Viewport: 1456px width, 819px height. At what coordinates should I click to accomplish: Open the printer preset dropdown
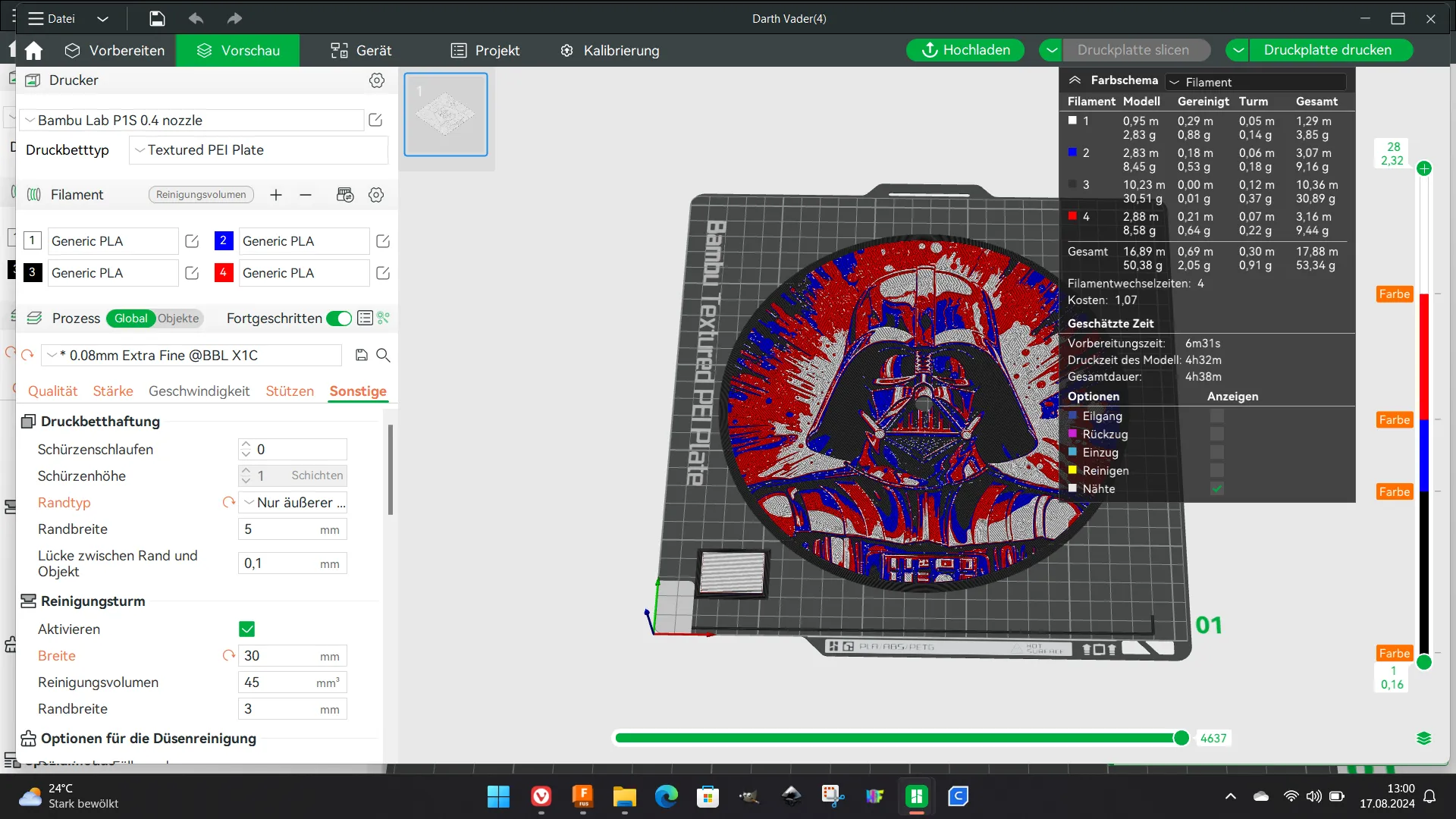pyautogui.click(x=193, y=120)
